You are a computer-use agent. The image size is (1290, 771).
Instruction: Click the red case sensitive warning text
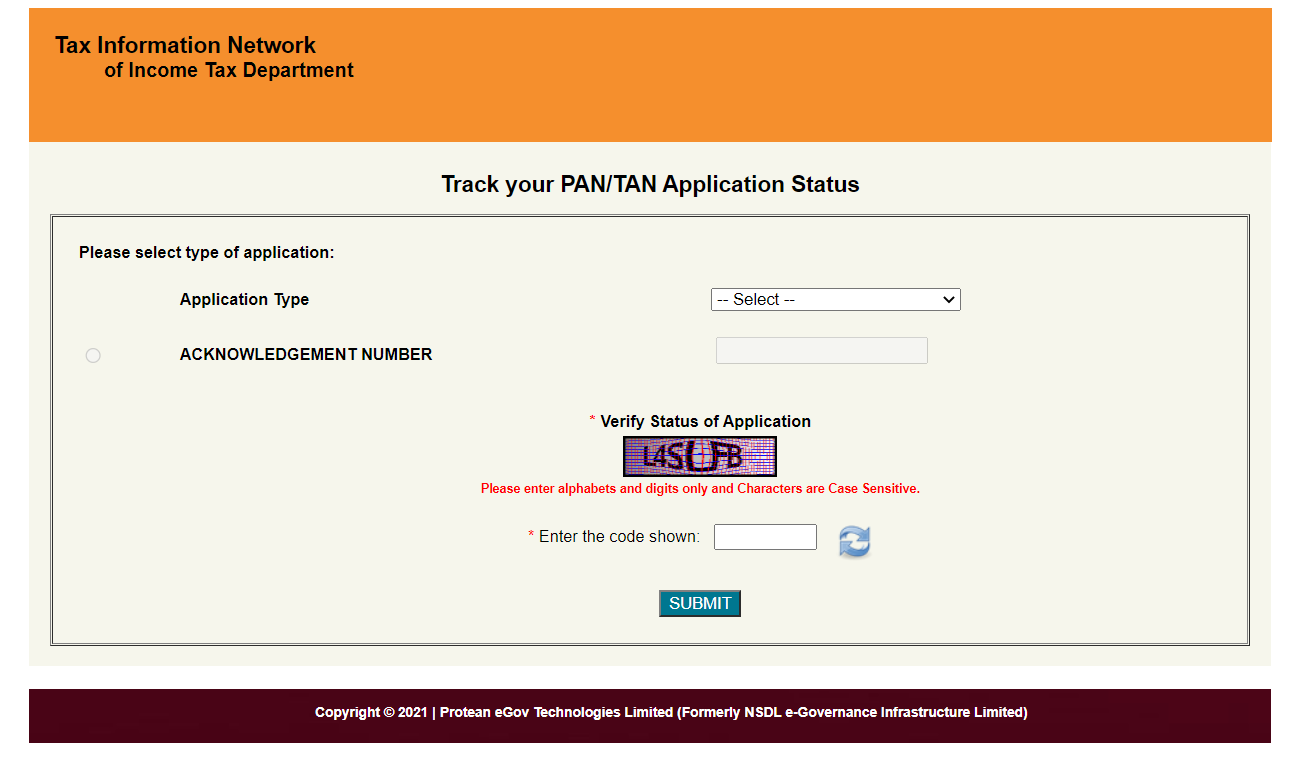700,489
